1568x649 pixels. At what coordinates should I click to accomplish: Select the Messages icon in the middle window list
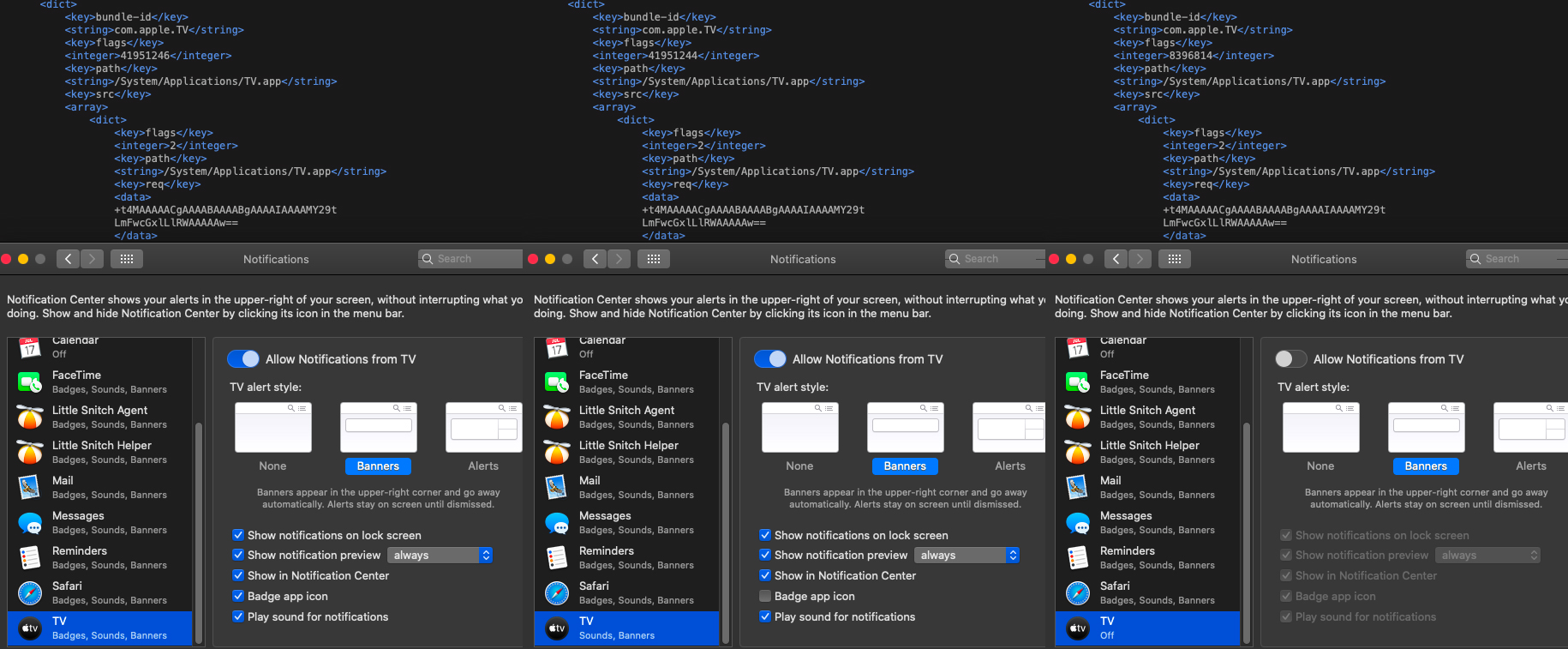(557, 523)
